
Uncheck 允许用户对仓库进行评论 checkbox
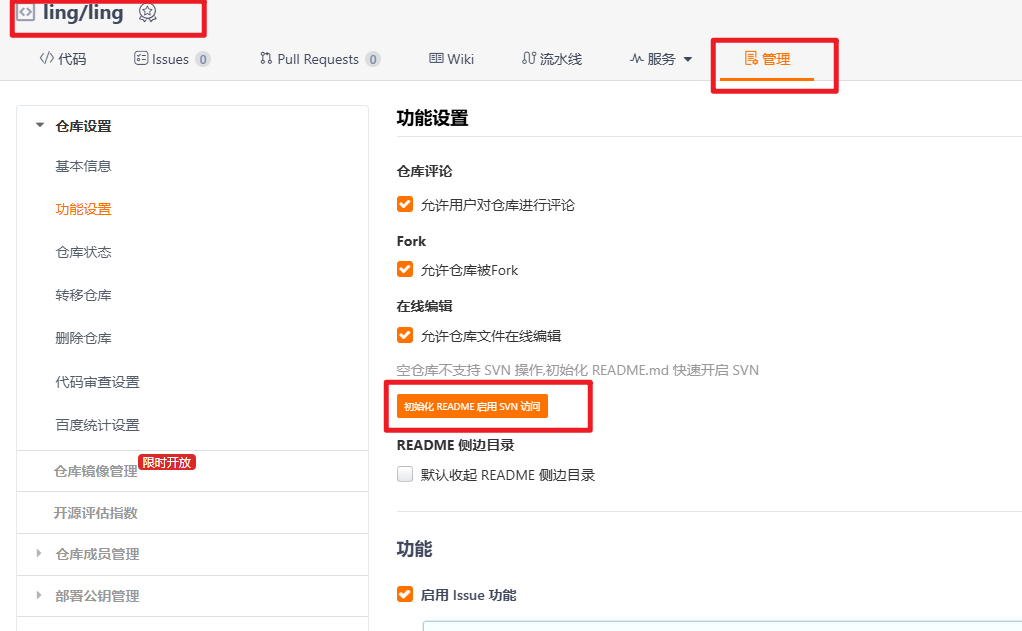(405, 204)
